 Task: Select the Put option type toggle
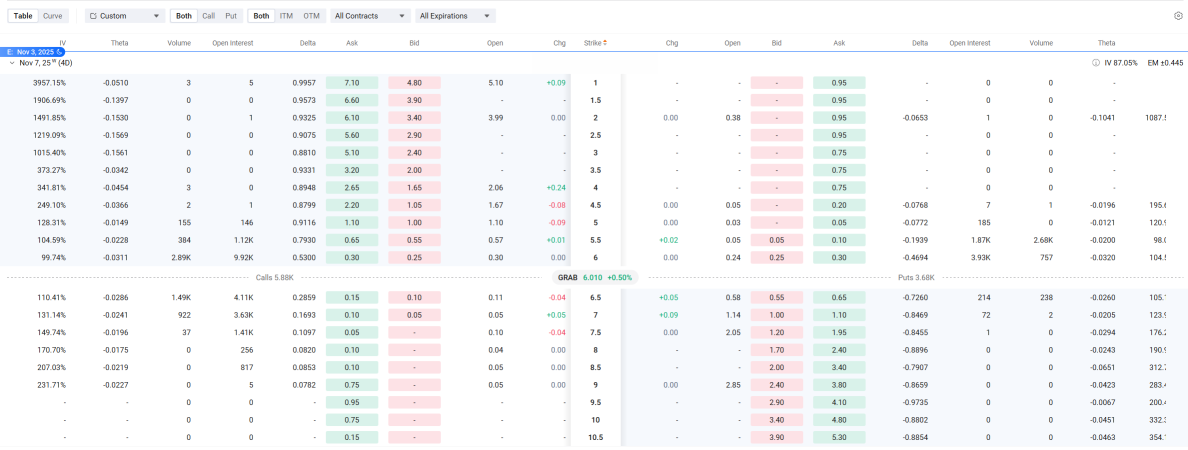(231, 16)
